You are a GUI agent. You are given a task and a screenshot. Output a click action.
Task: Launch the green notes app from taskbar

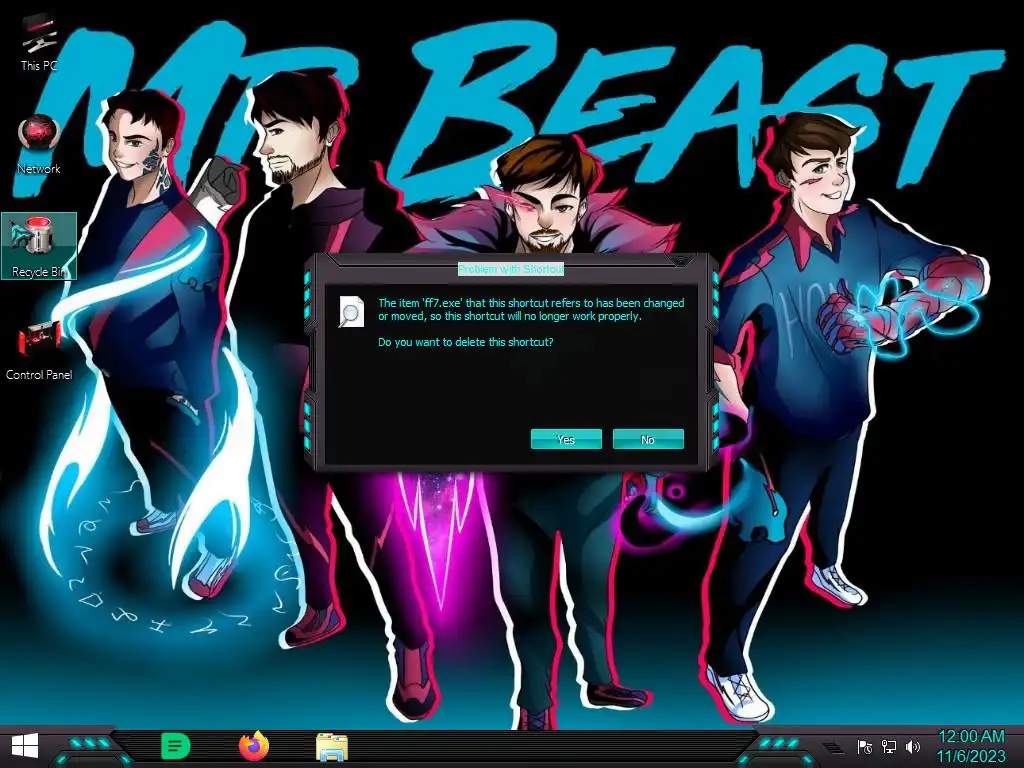[175, 746]
